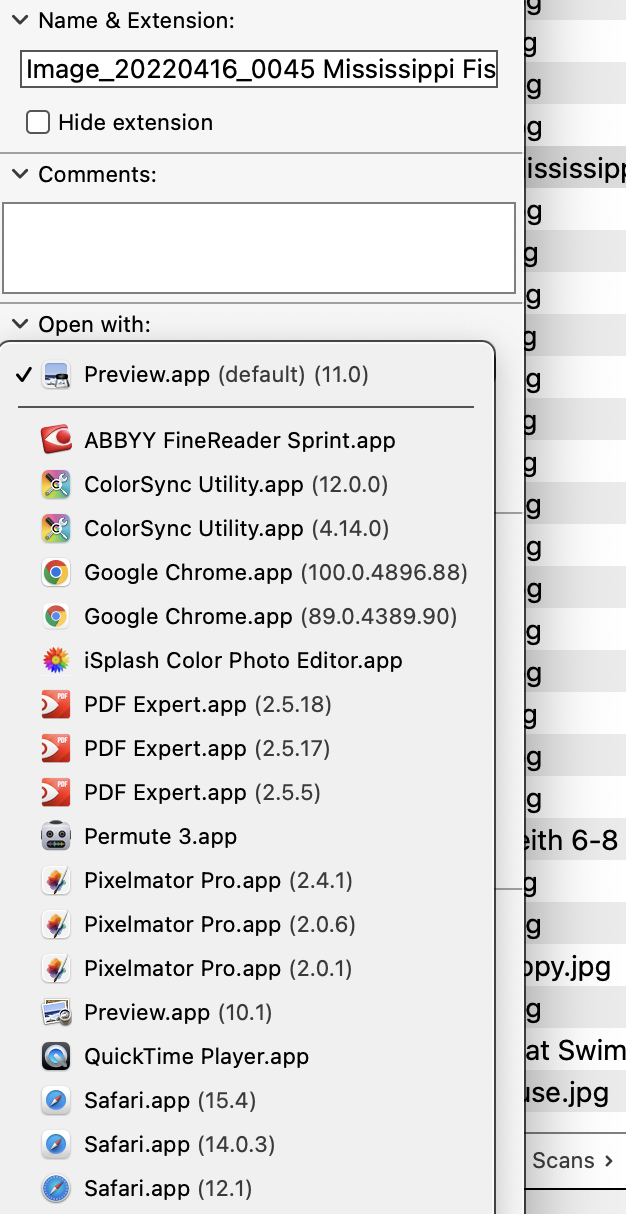Click the ABBYY FineReader Sprint app icon
The width and height of the screenshot is (626, 1214).
[56, 440]
